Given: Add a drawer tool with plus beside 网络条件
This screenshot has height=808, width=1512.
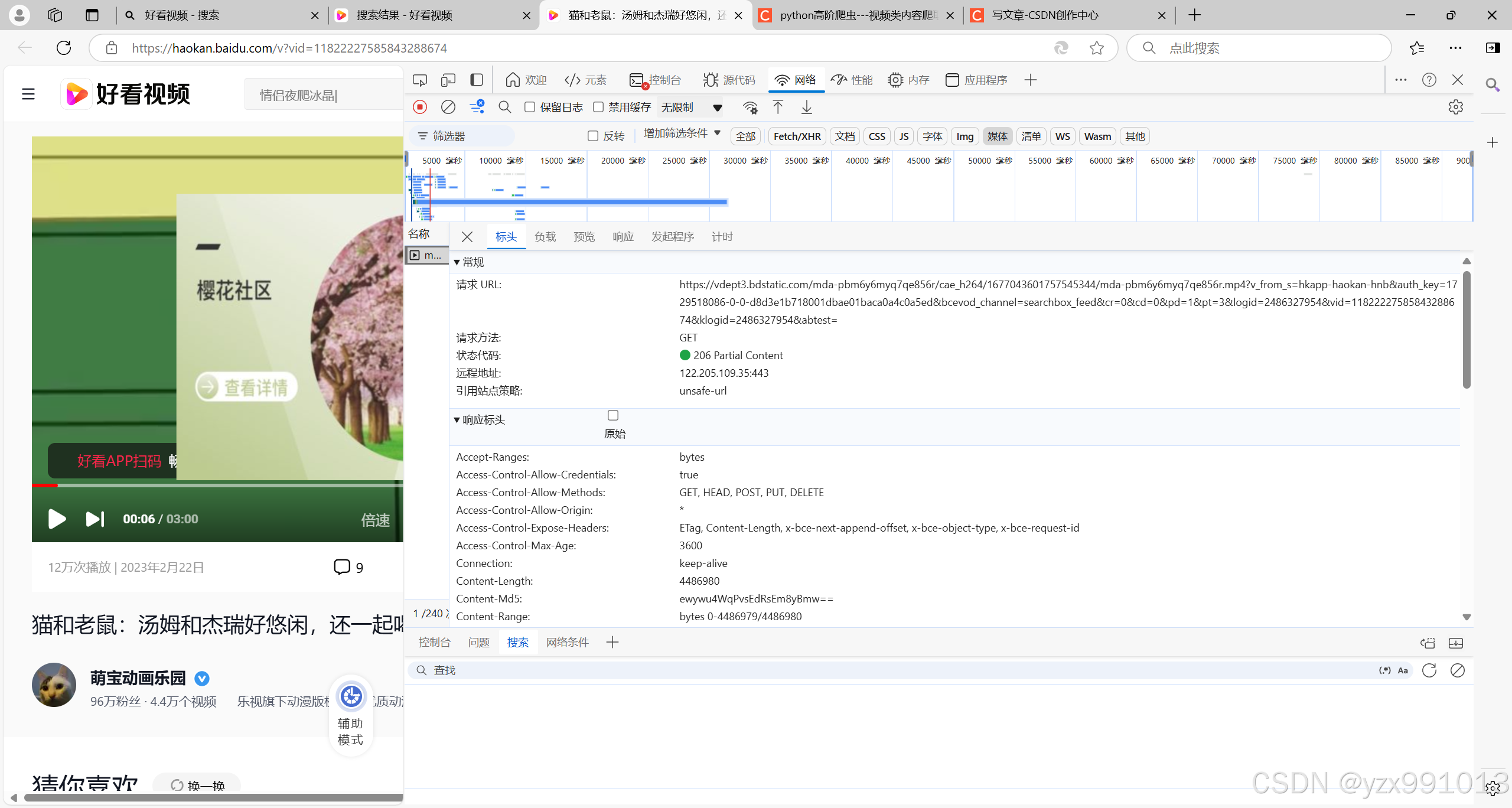Looking at the screenshot, I should tap(612, 642).
